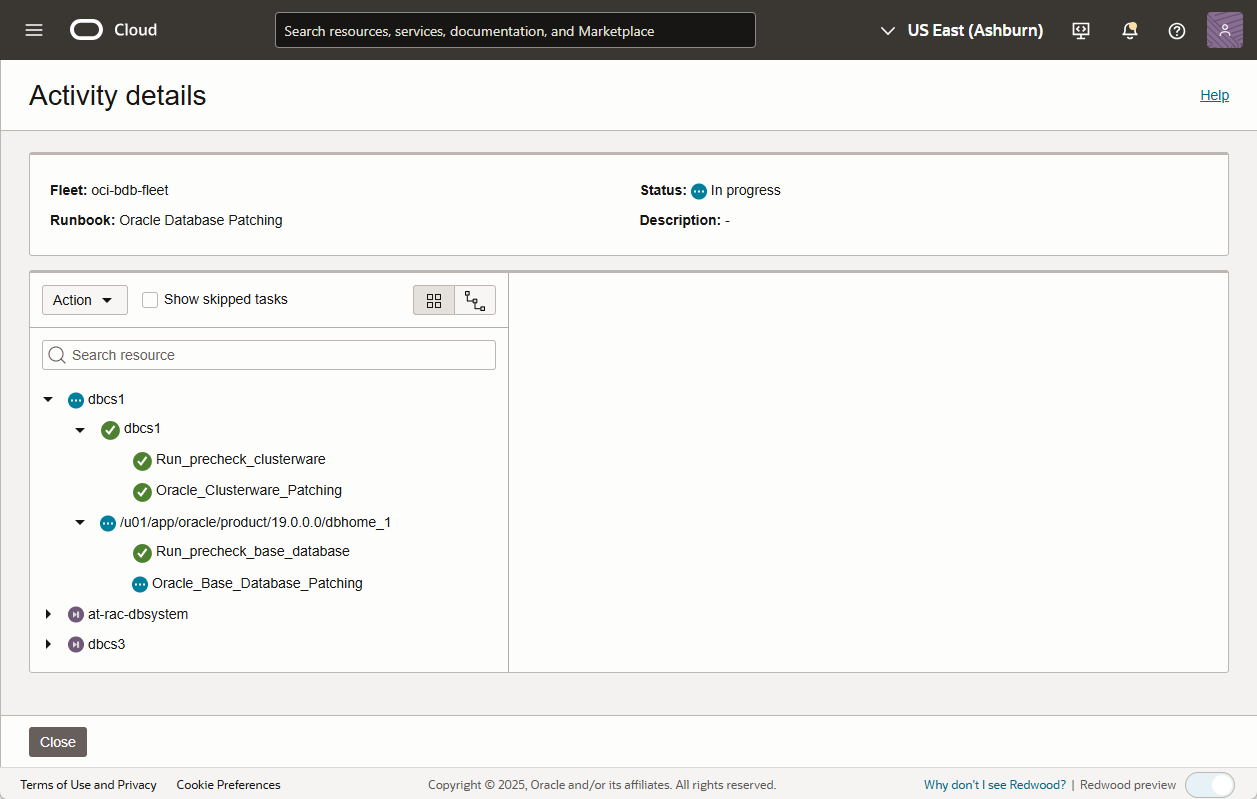1257x799 pixels.
Task: Expand the at-rac-dbsystem tree node
Action: pyautogui.click(x=48, y=614)
